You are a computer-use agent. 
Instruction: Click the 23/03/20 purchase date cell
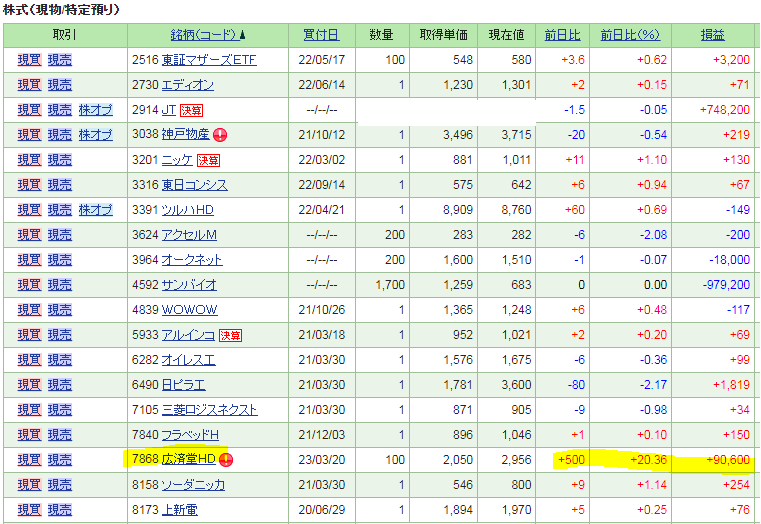point(321,459)
